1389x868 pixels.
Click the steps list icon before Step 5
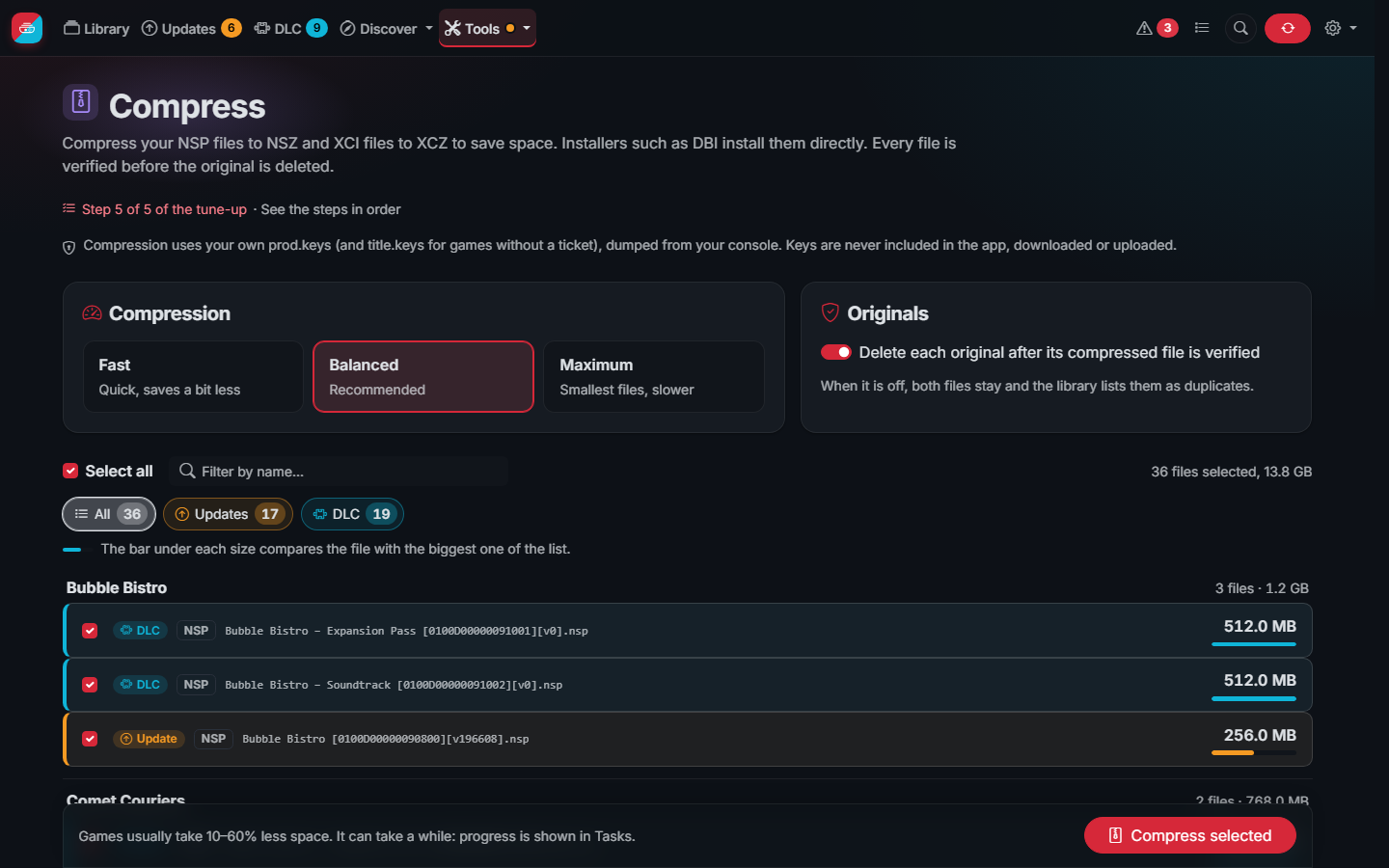68,208
